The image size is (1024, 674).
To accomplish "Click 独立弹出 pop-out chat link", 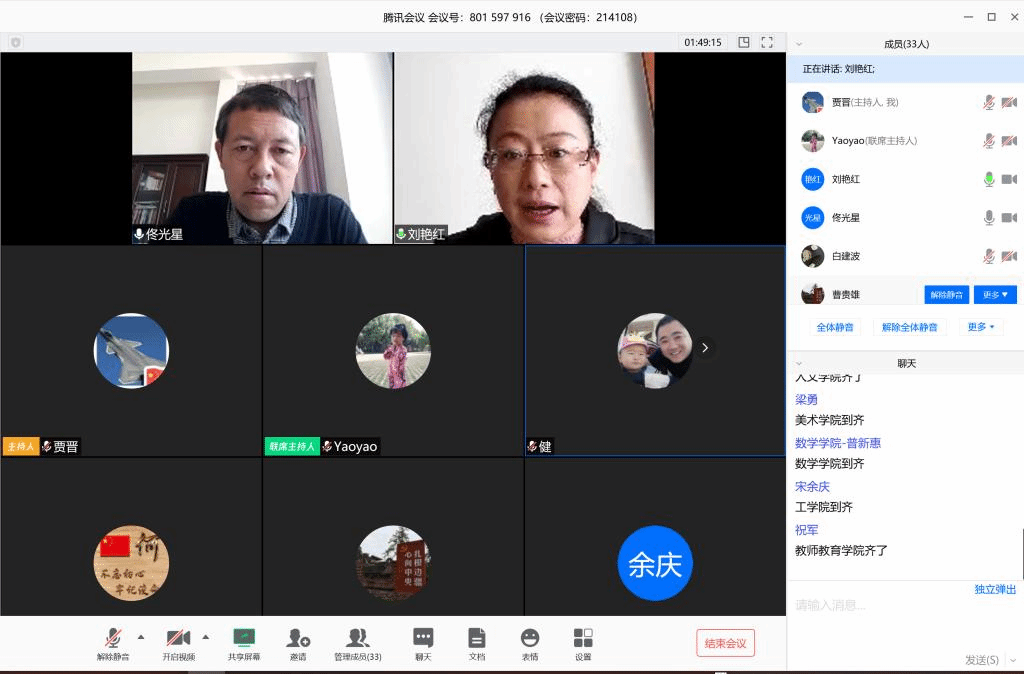I will pos(995,590).
